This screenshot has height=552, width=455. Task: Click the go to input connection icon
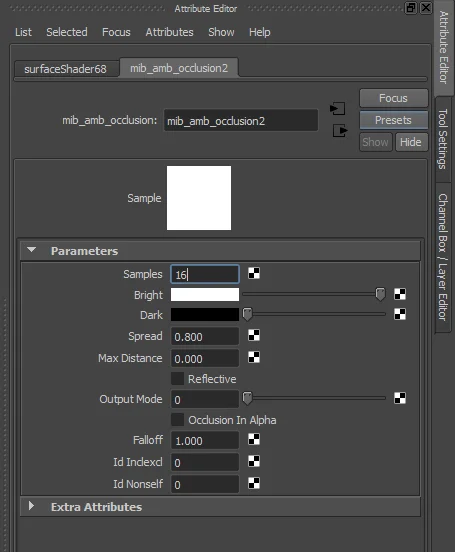[x=338, y=108]
